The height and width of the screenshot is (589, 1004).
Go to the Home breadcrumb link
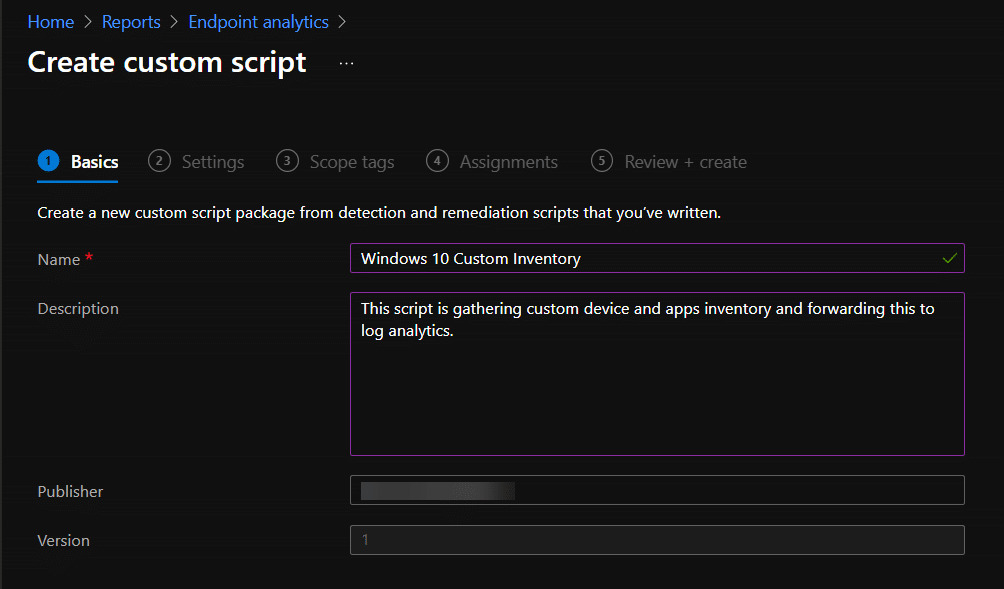point(51,22)
